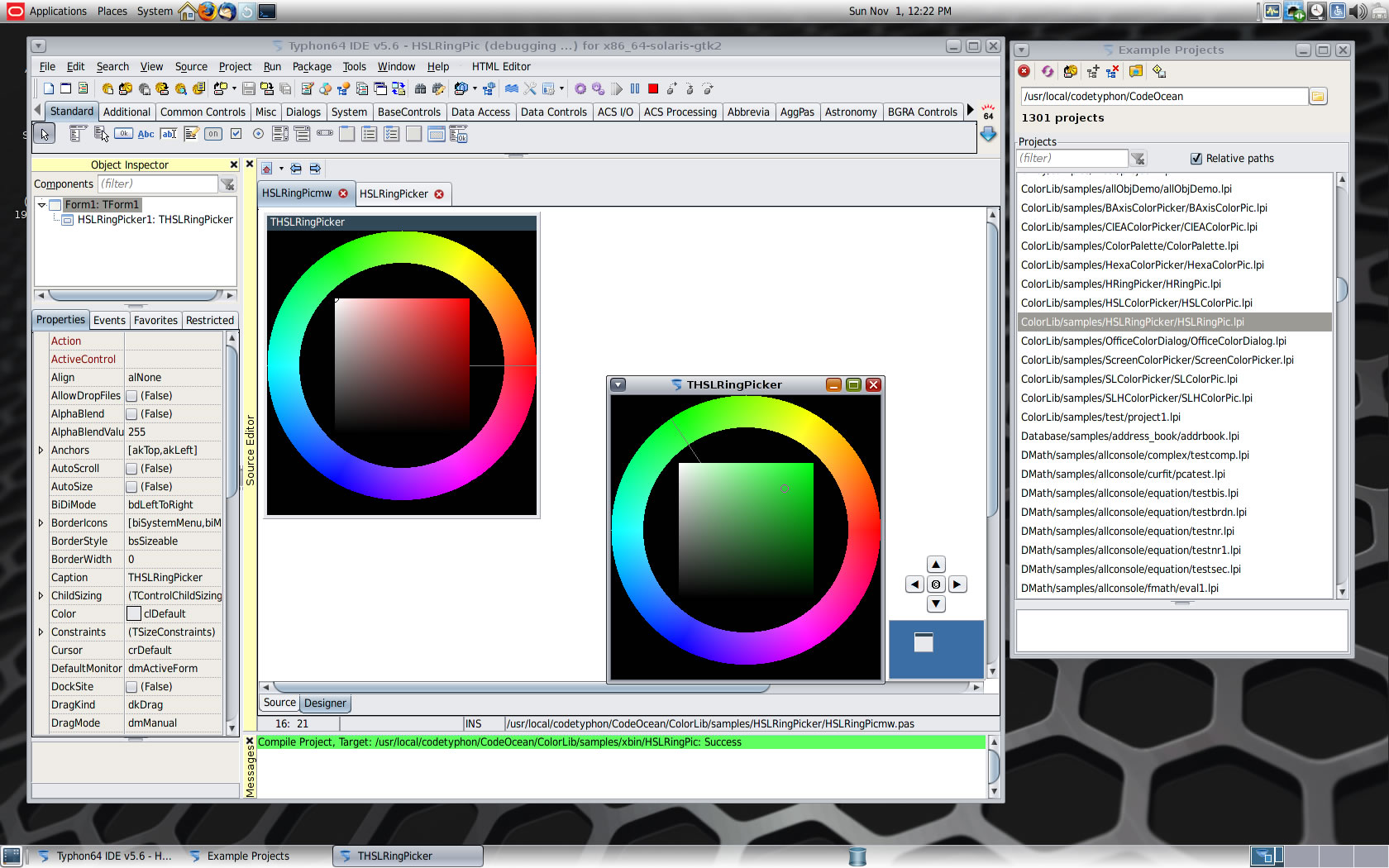
Task: Click the red Stop debugging button
Action: point(653,89)
